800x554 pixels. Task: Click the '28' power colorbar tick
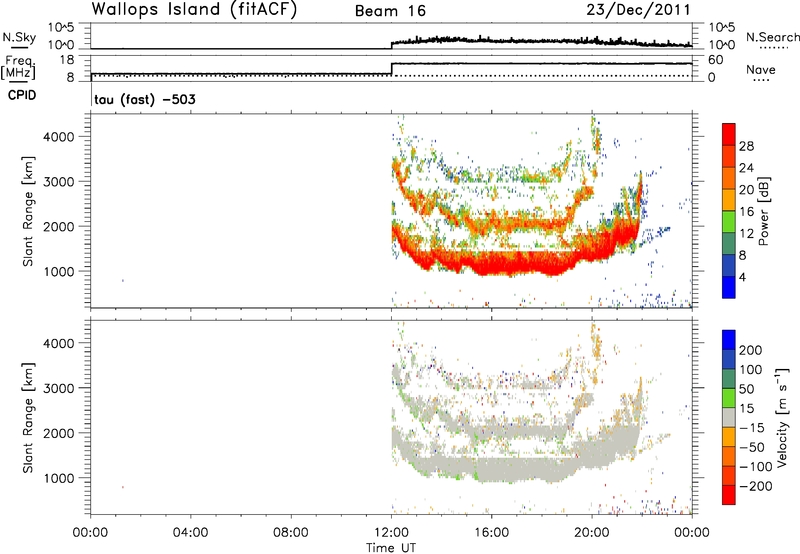tap(746, 146)
